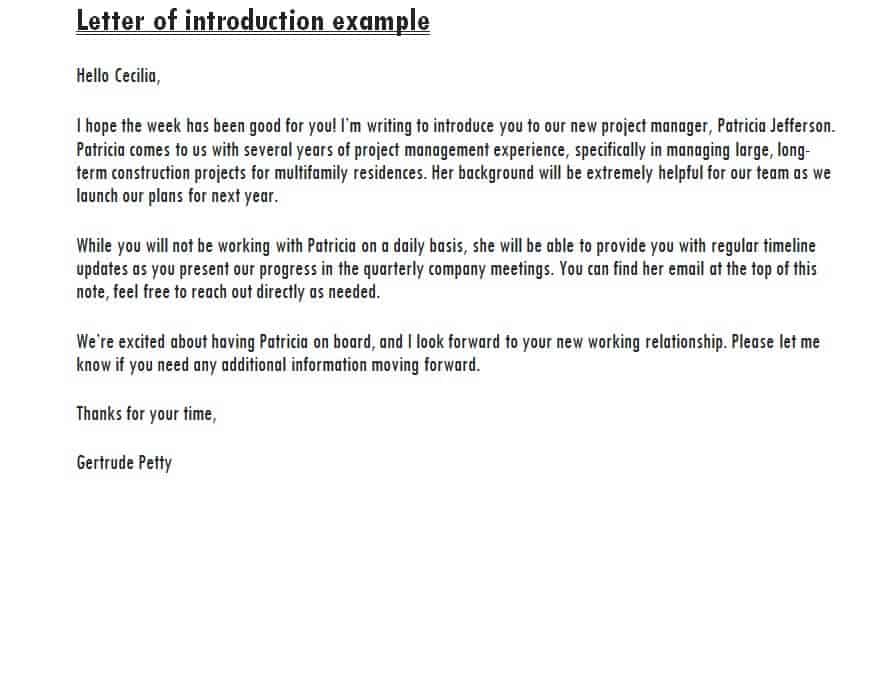Image resolution: width=882 pixels, height=697 pixels.
Task: Click the line 'launch our plans for next year.'
Action: (x=177, y=196)
